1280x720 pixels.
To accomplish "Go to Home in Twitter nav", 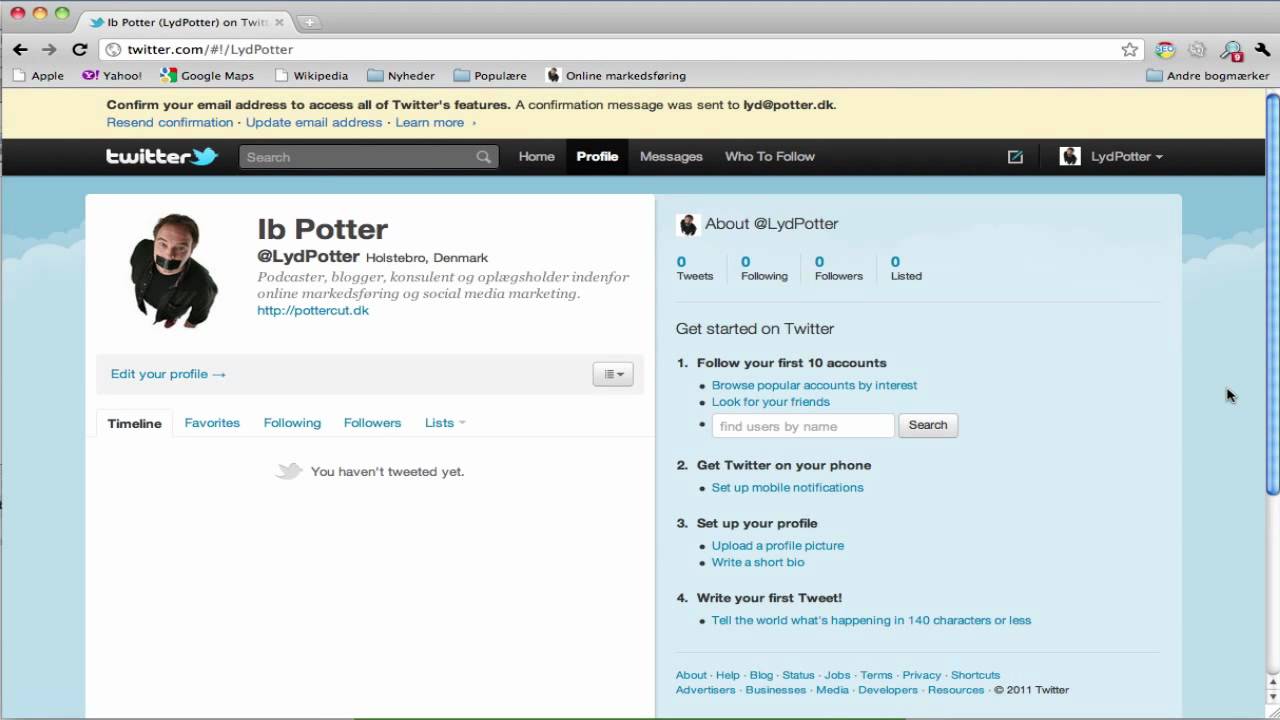I will (536, 156).
